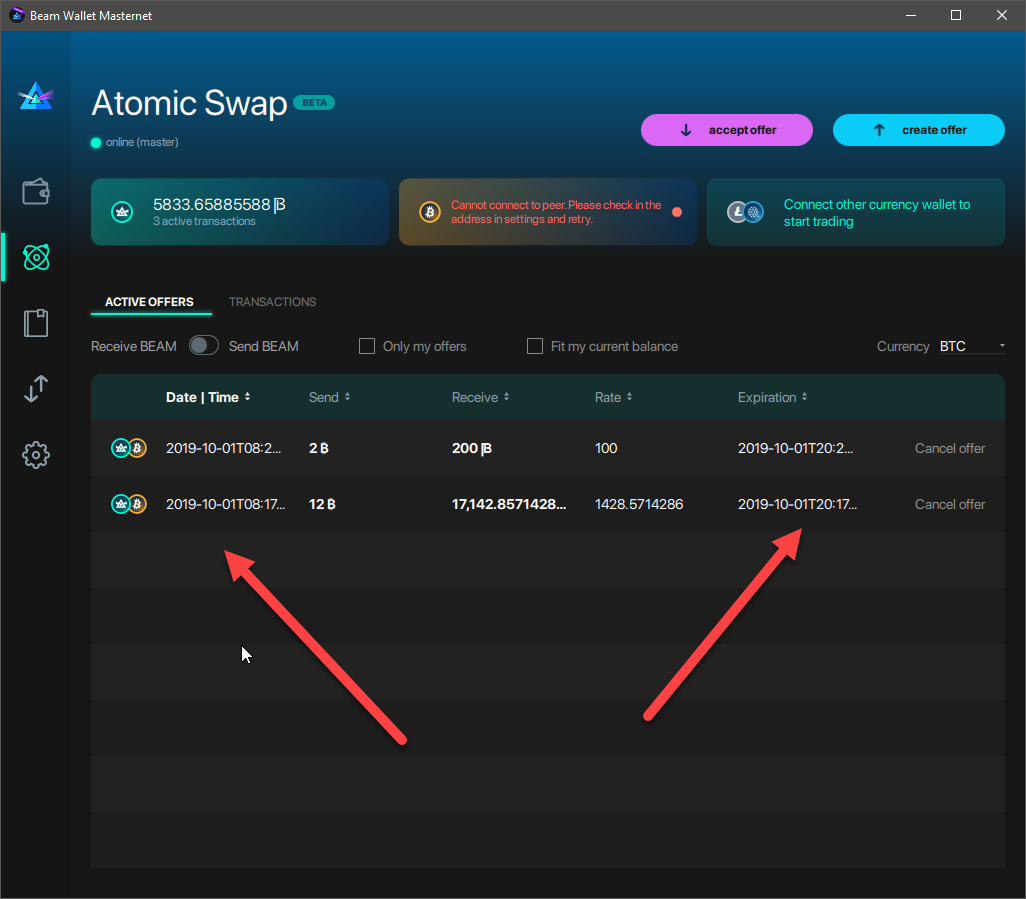
Task: Click the BEAM-BTC pair icon of 12 B offer
Action: pyautogui.click(x=129, y=504)
